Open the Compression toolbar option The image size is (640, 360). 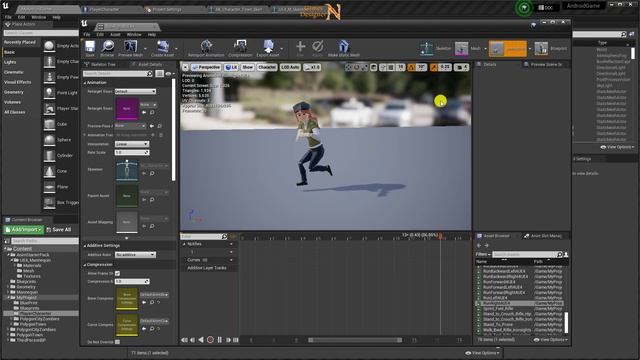(240, 48)
